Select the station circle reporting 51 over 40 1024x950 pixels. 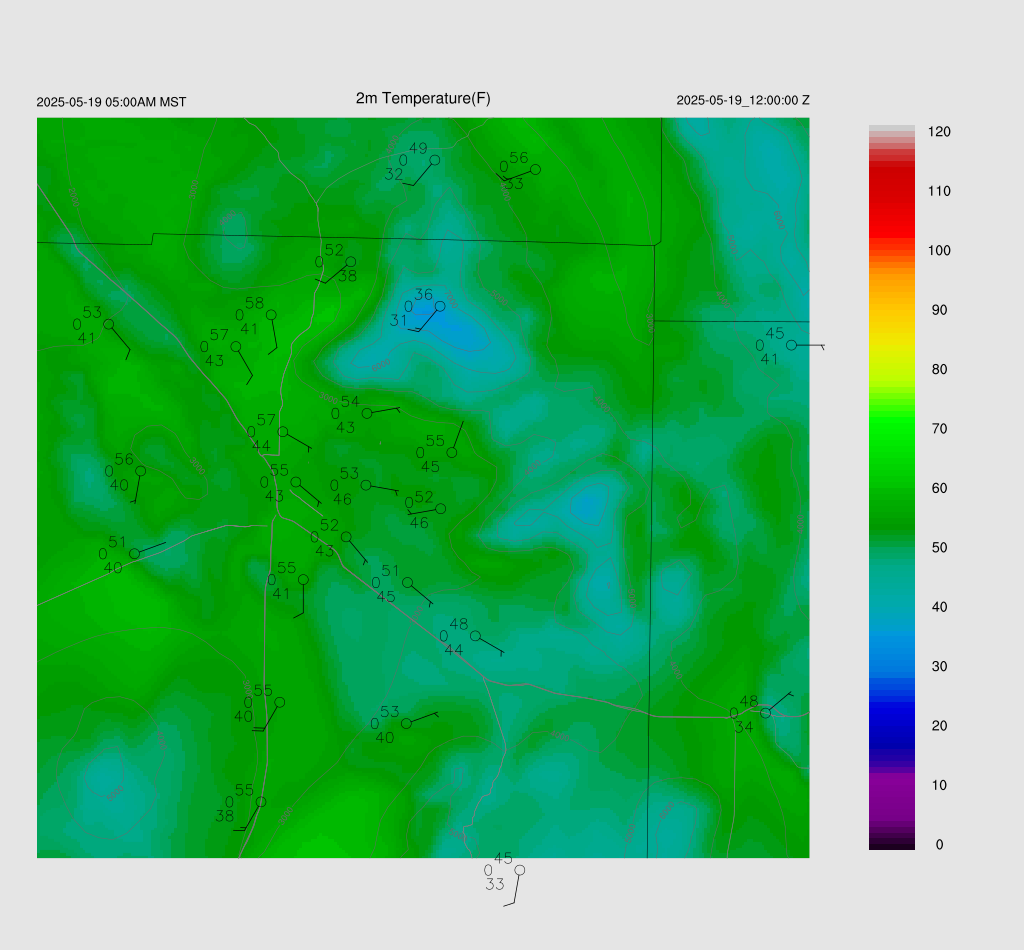pos(135,554)
